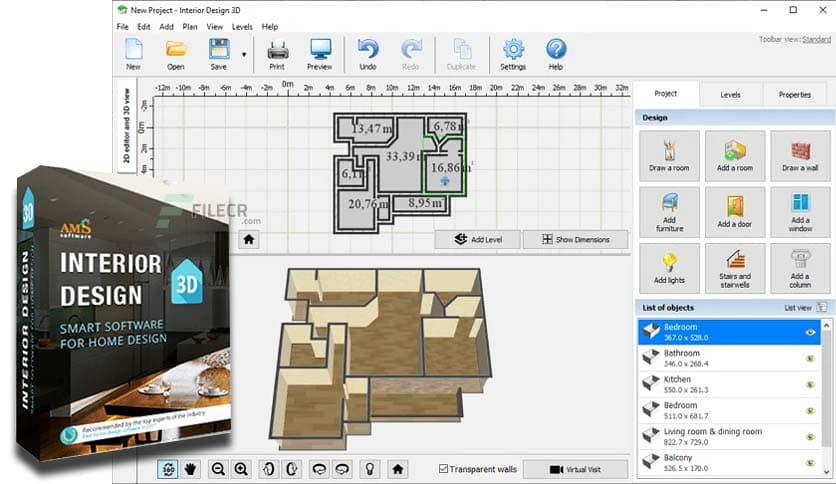This screenshot has width=836, height=484.
Task: Open the Add menu
Action: click(166, 27)
